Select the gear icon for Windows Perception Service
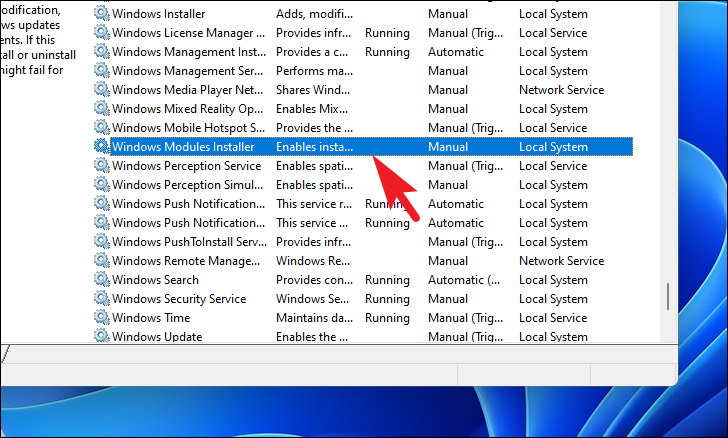Viewport: 728px width, 438px height. (x=102, y=165)
